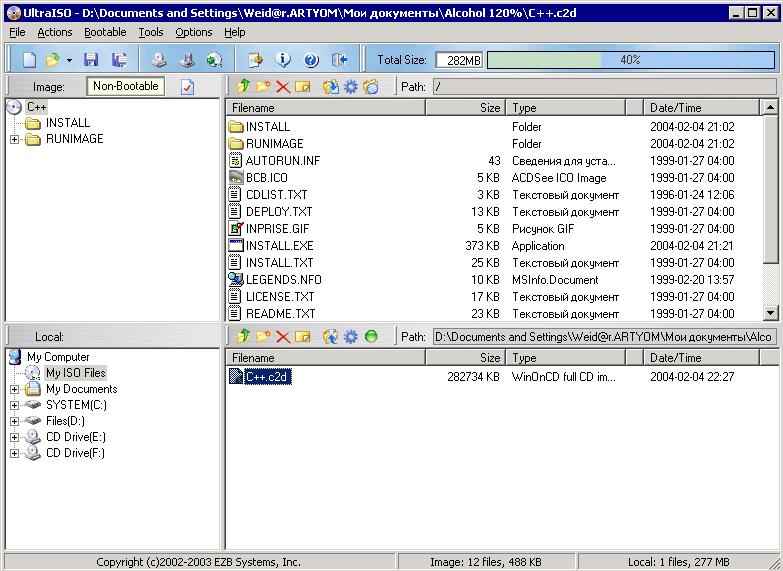783x571 pixels.
Task: Open the Bootable menu
Action: click(x=105, y=32)
